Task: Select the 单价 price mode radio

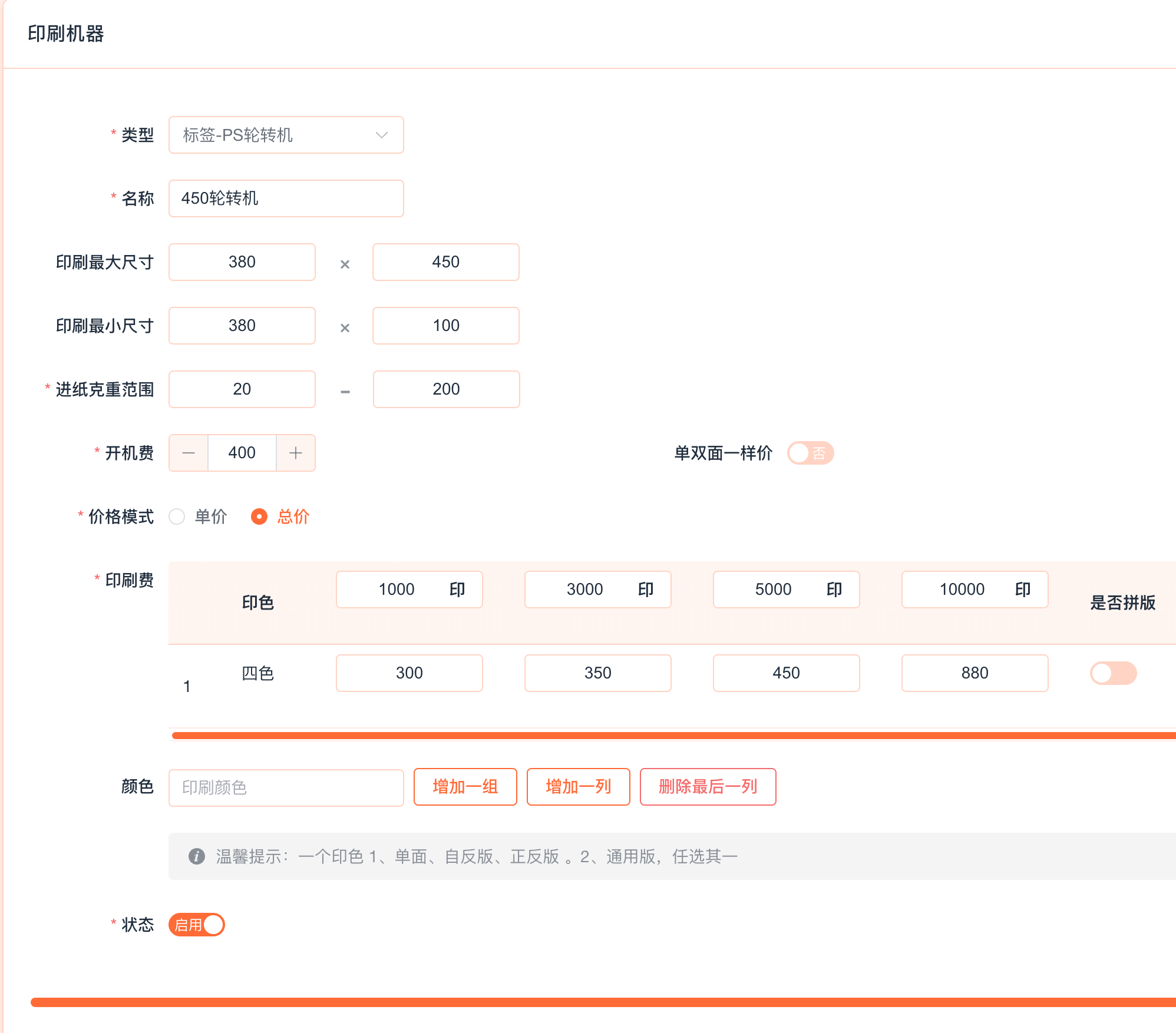Action: click(x=177, y=516)
